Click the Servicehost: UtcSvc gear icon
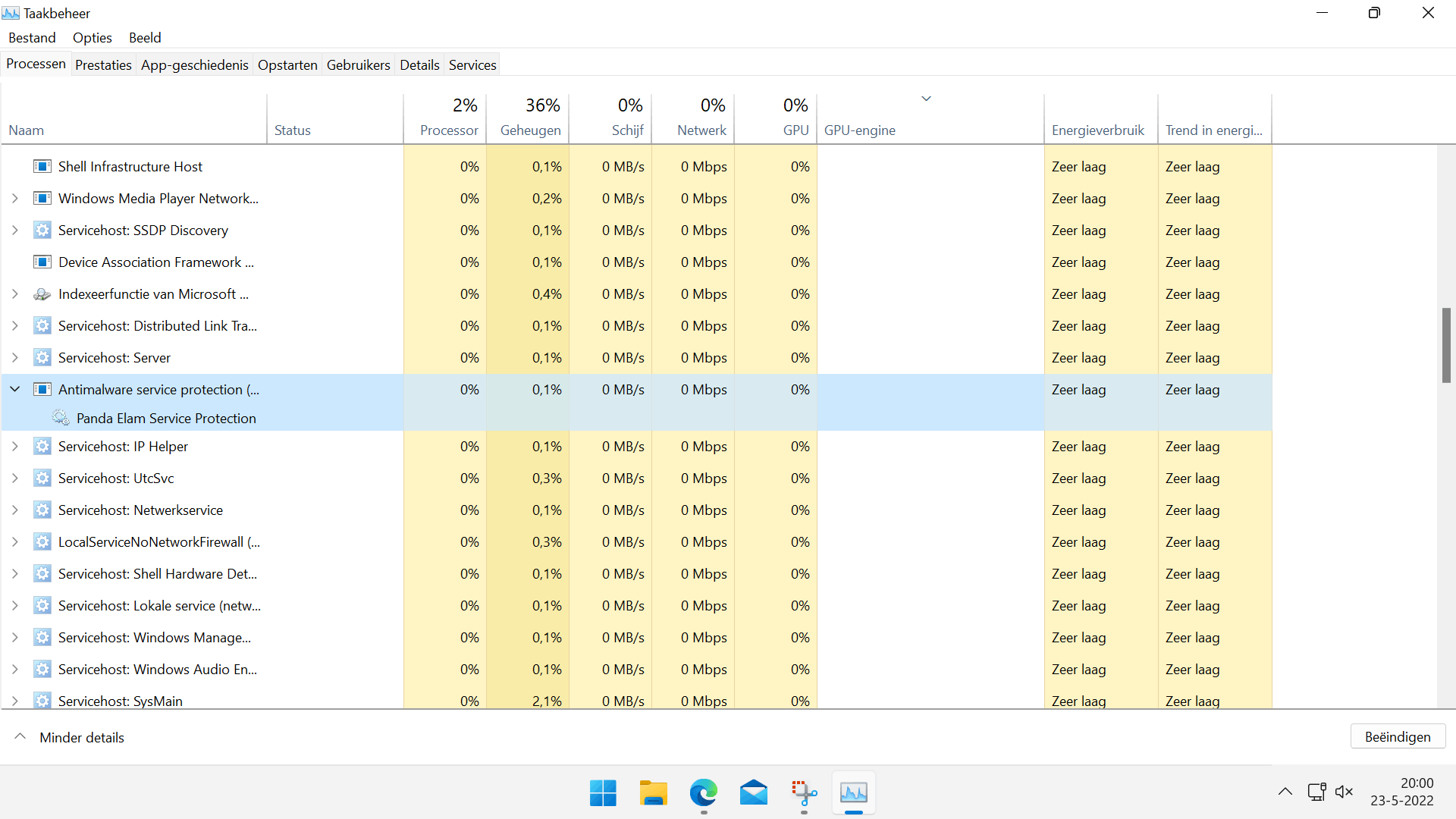Image resolution: width=1456 pixels, height=819 pixels. coord(42,479)
